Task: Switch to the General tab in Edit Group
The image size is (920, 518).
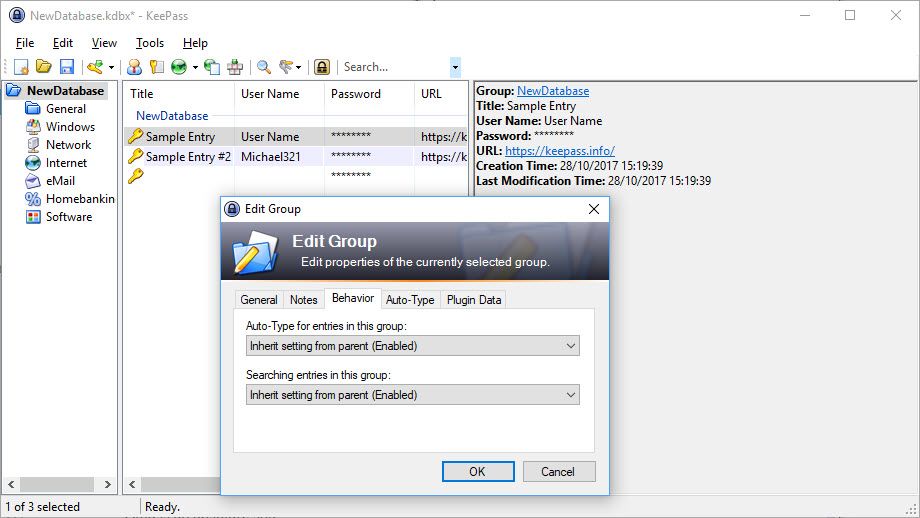Action: (x=259, y=300)
